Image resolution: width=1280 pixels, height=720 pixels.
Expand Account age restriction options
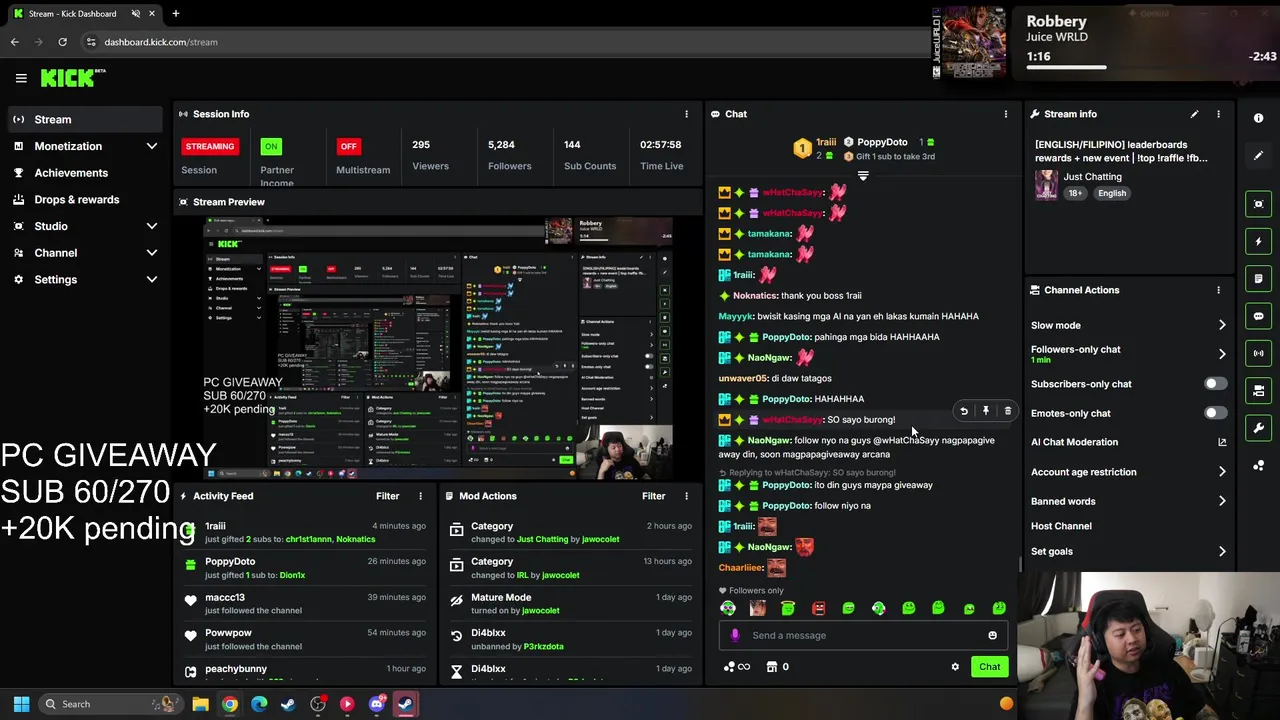point(1222,472)
